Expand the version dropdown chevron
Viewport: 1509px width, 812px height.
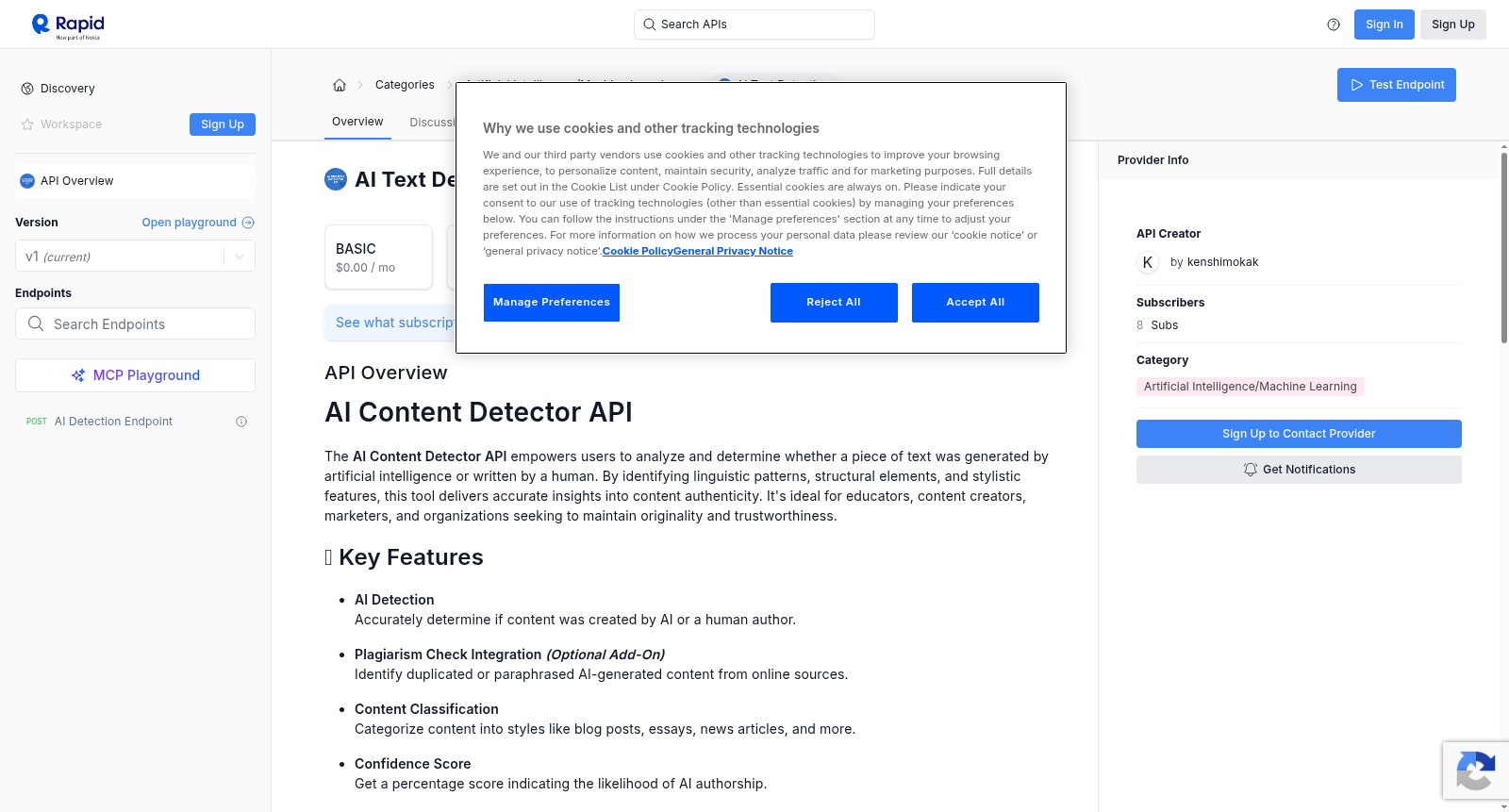coord(240,257)
